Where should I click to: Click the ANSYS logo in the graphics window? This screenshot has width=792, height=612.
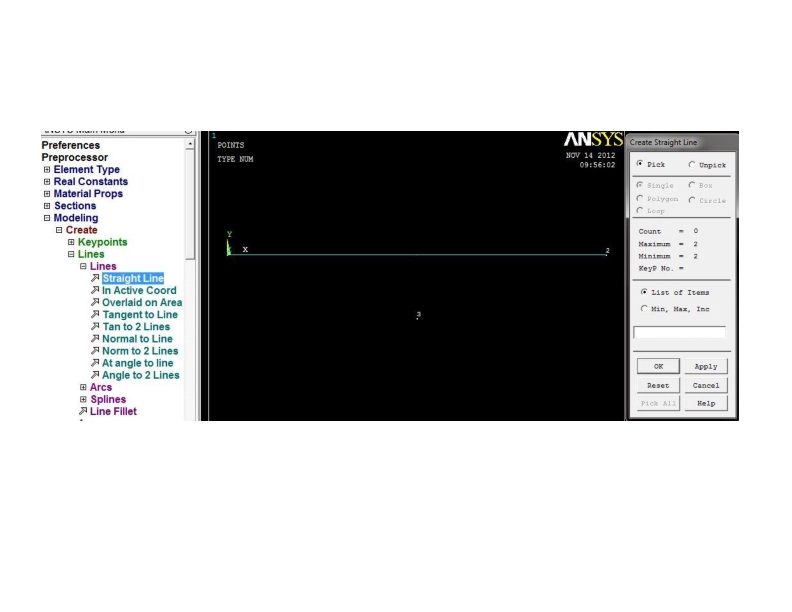[x=593, y=139]
